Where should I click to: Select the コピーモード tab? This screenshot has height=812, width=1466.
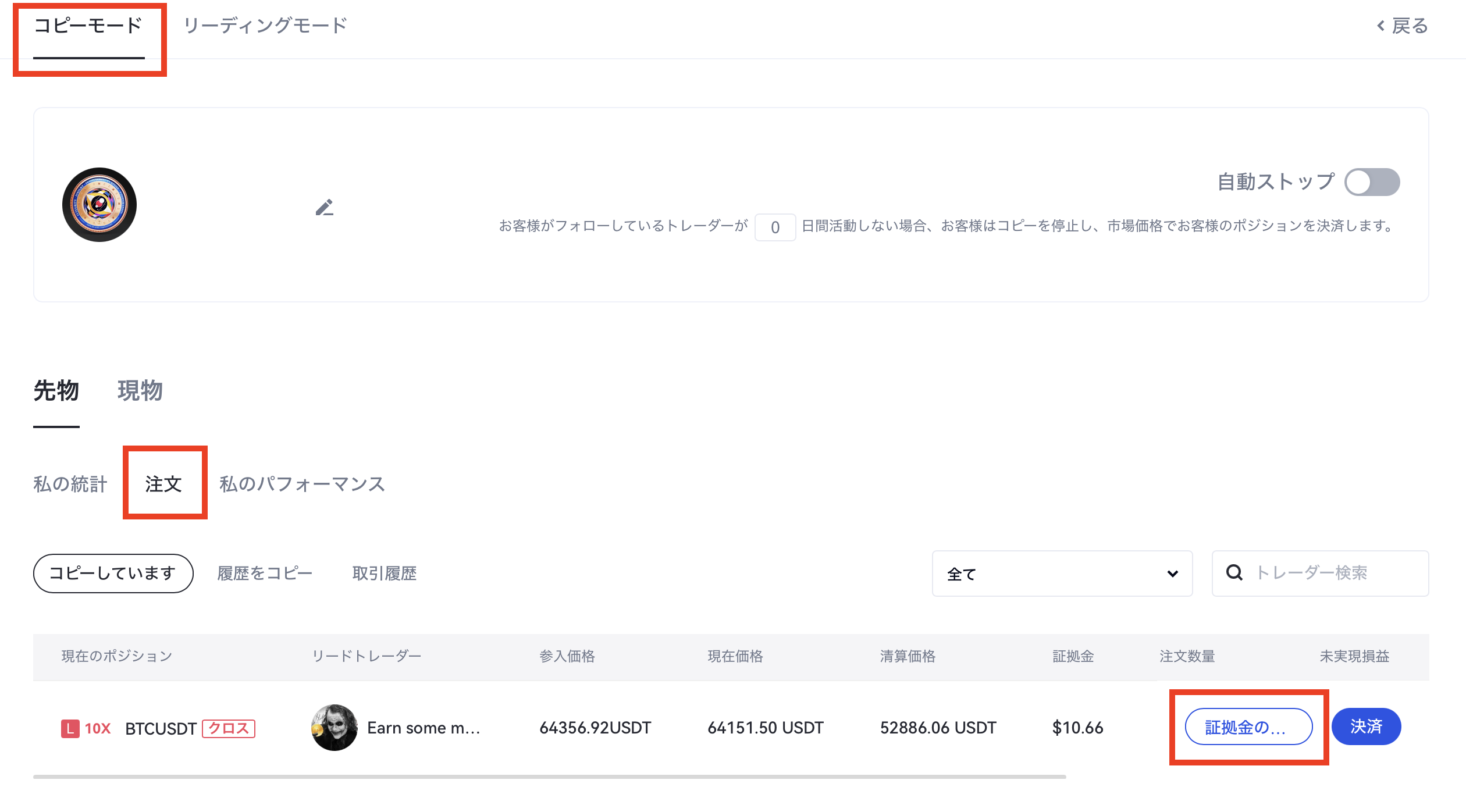[88, 26]
